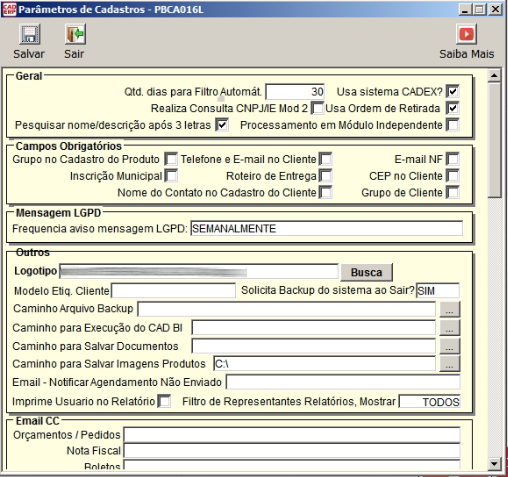Enable Grupo de Cliente checkbox
The width and height of the screenshot is (508, 477).
[x=453, y=192]
